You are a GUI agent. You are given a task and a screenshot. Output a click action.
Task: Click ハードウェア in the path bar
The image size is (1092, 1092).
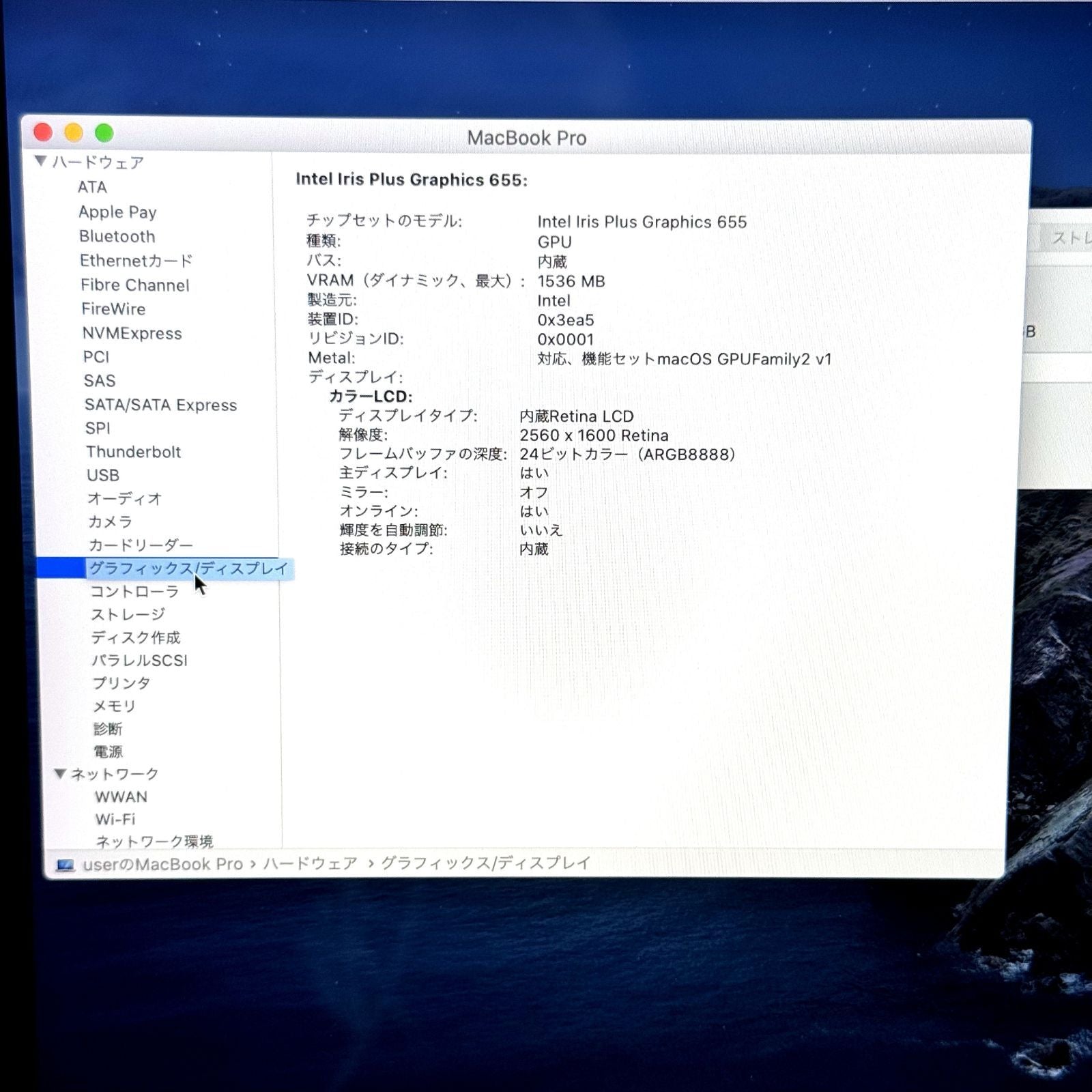click(x=311, y=863)
